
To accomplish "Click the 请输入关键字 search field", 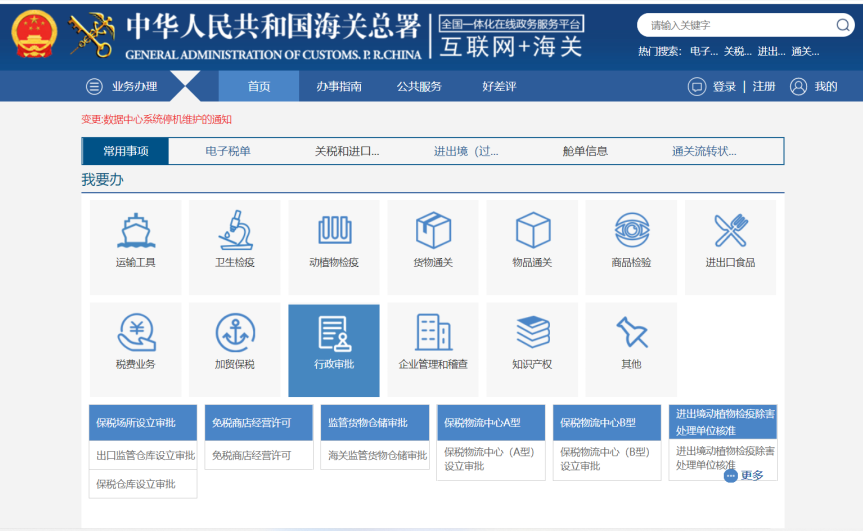I will (735, 25).
